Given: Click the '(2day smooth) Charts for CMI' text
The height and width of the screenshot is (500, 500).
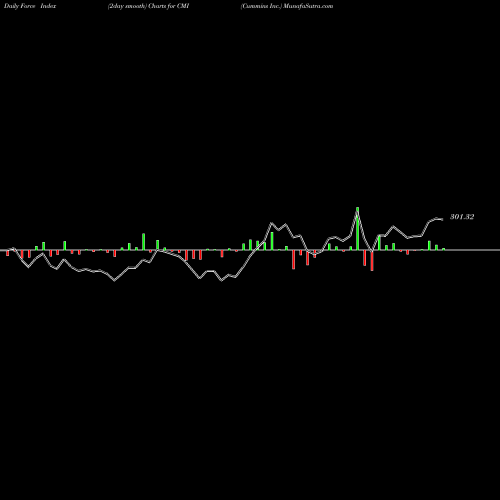Looking at the screenshot, I should point(149,6).
